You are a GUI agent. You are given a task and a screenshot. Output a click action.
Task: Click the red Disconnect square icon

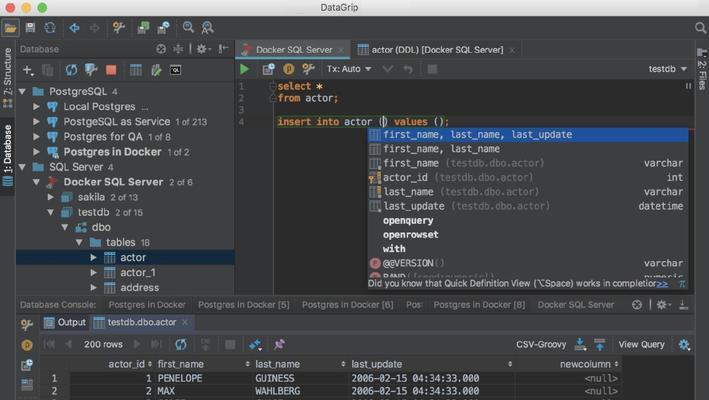point(111,70)
